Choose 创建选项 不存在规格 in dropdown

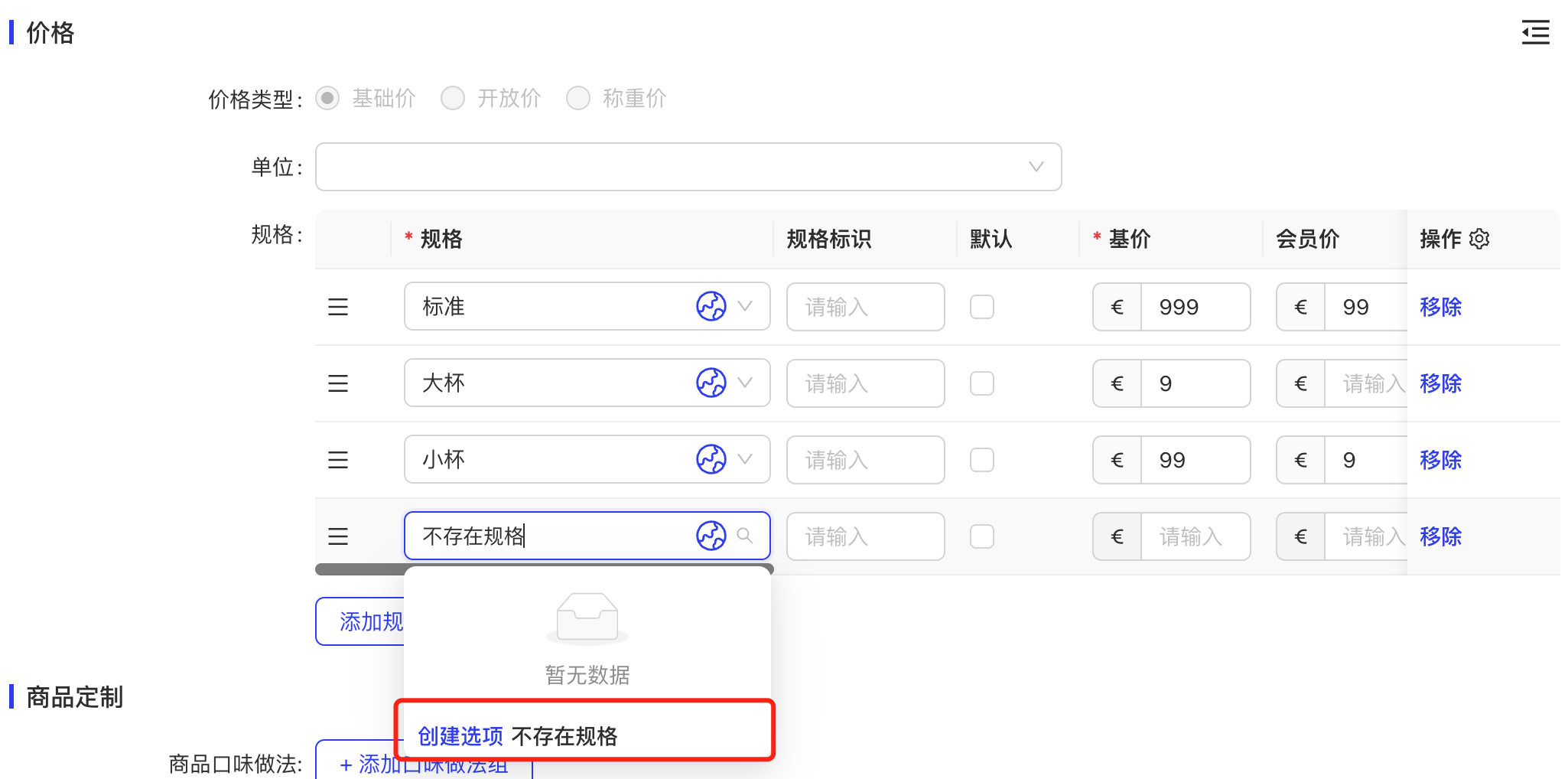pos(586,736)
